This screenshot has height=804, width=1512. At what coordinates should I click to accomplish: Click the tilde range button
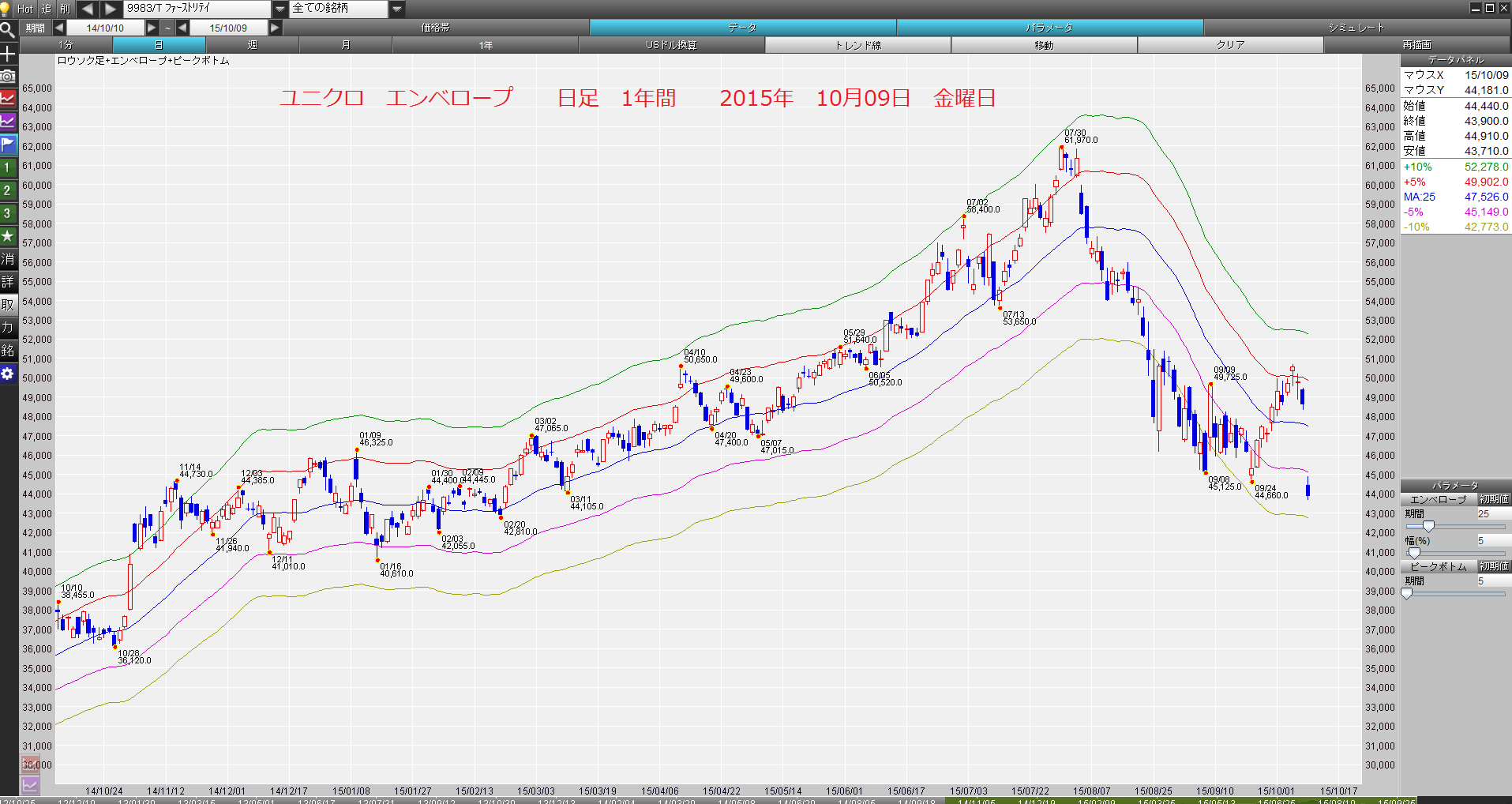[x=167, y=28]
